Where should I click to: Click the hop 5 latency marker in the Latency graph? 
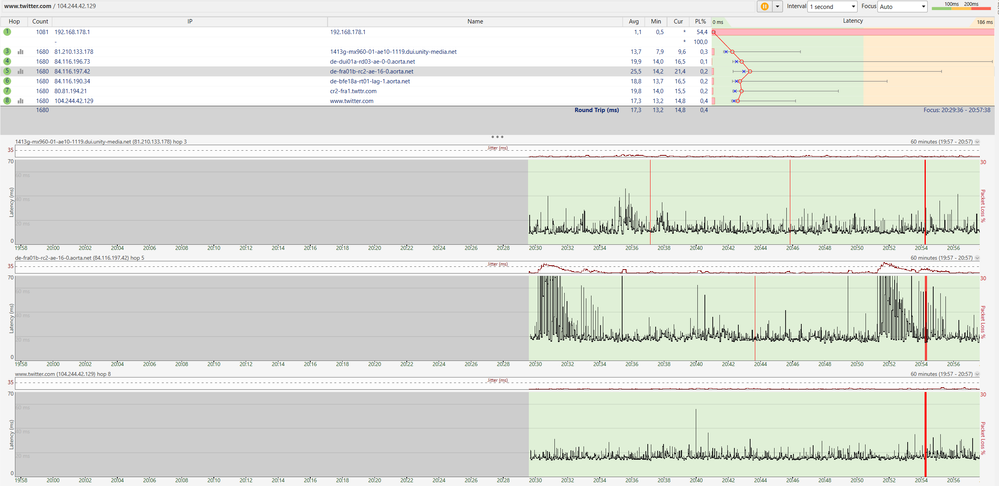pos(748,72)
